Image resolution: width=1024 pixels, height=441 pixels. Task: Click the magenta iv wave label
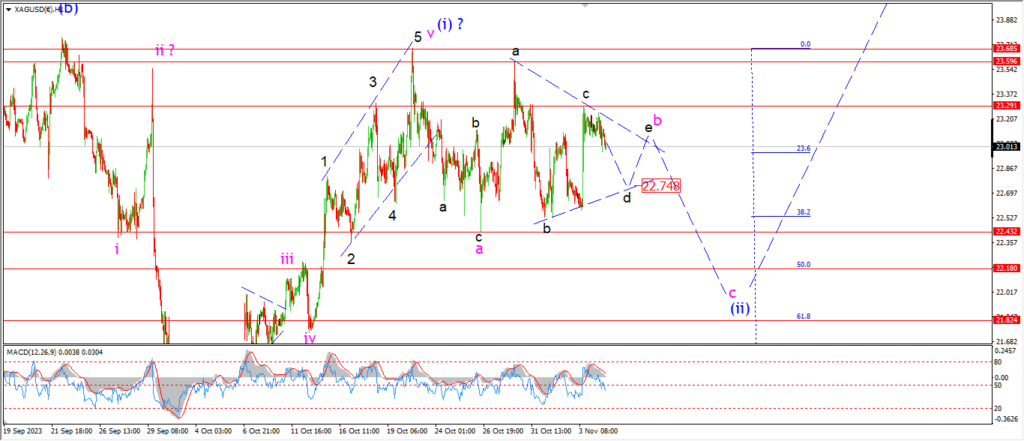(x=310, y=338)
